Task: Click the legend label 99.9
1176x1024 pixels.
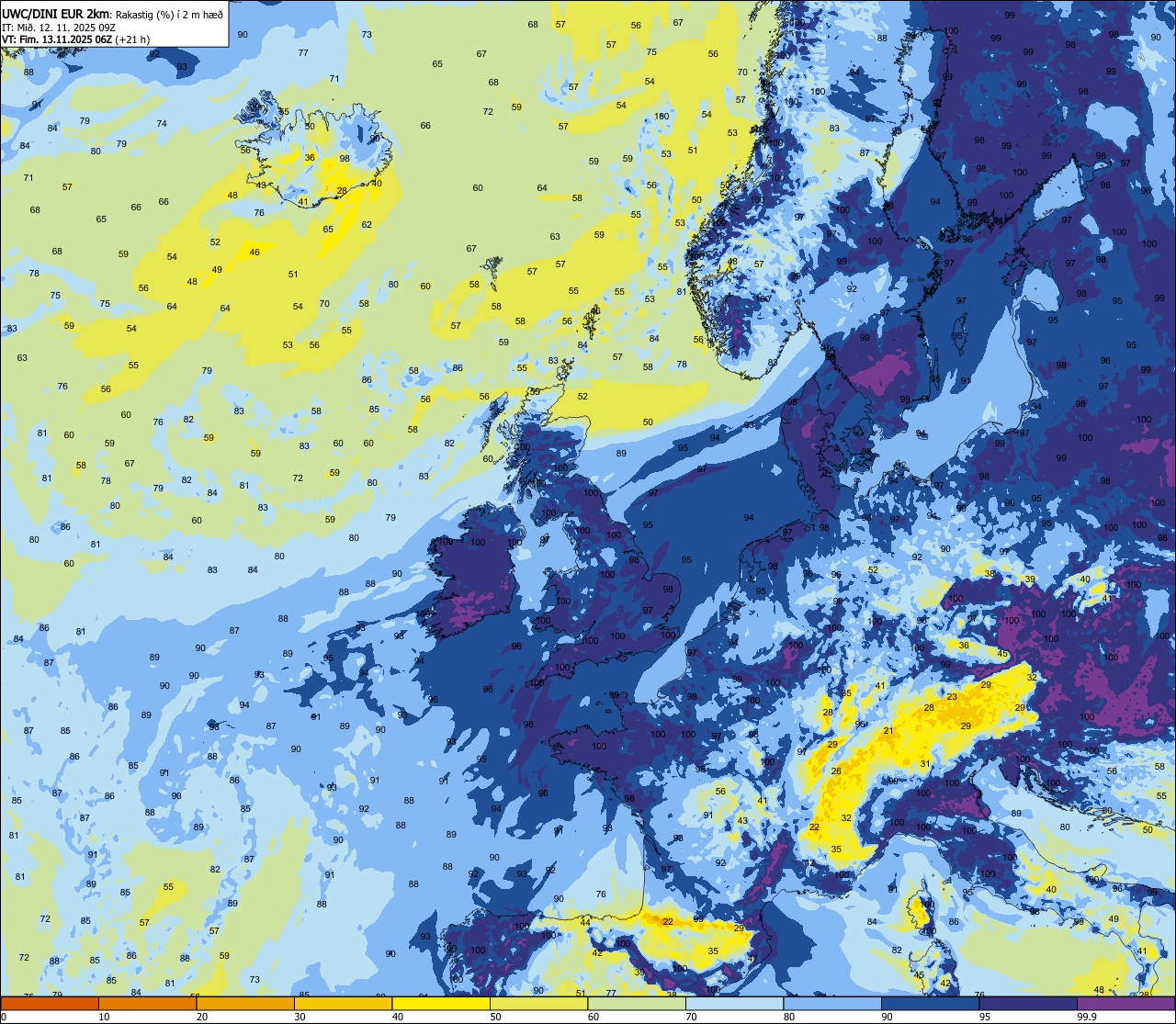Action: (1088, 1017)
